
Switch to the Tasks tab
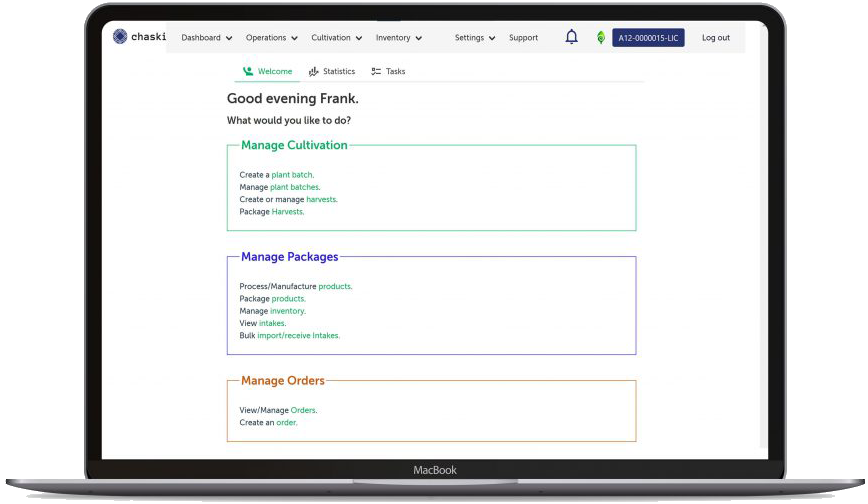pyautogui.click(x=395, y=72)
